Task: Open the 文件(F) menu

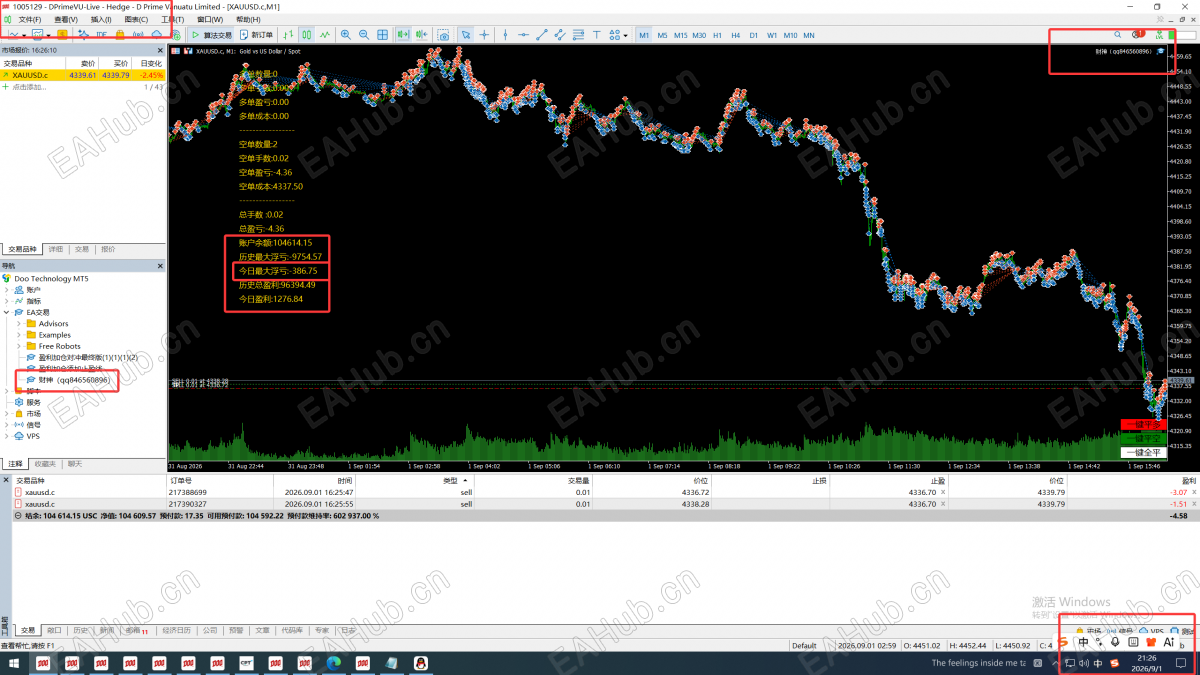Action: pyautogui.click(x=29, y=19)
